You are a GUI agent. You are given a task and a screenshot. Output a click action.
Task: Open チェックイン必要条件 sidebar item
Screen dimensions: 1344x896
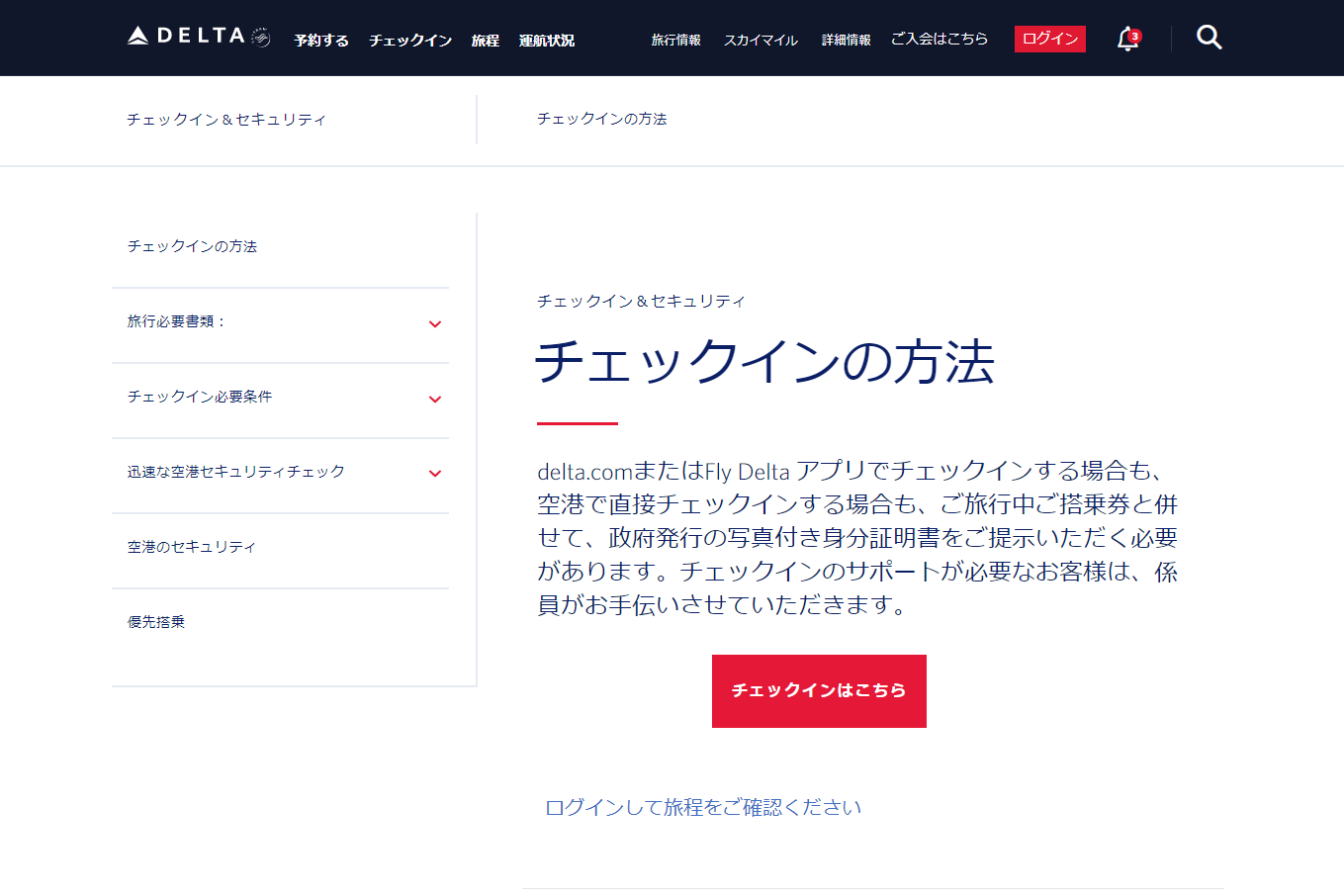[x=200, y=397]
